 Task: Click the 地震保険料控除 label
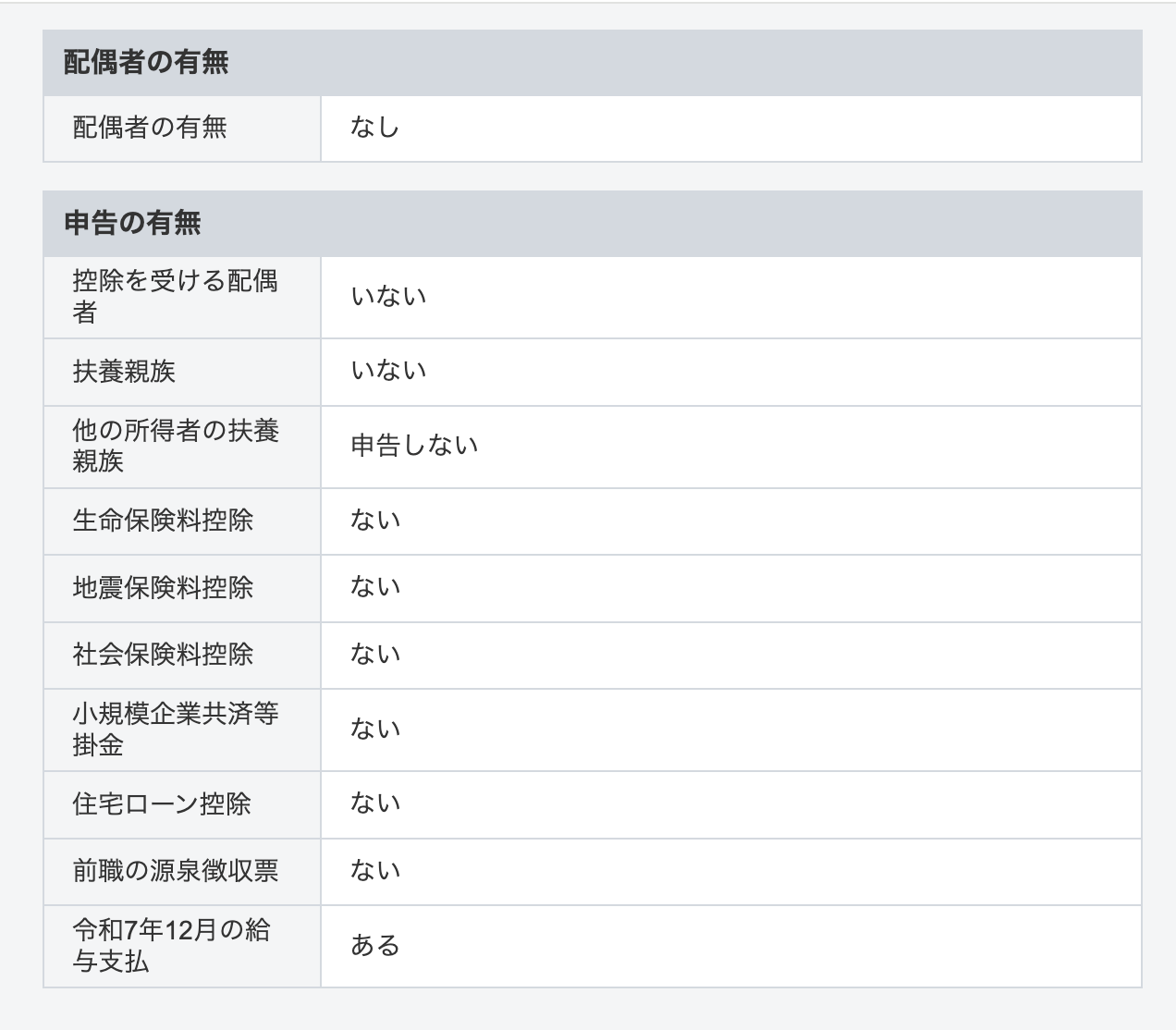click(x=163, y=588)
